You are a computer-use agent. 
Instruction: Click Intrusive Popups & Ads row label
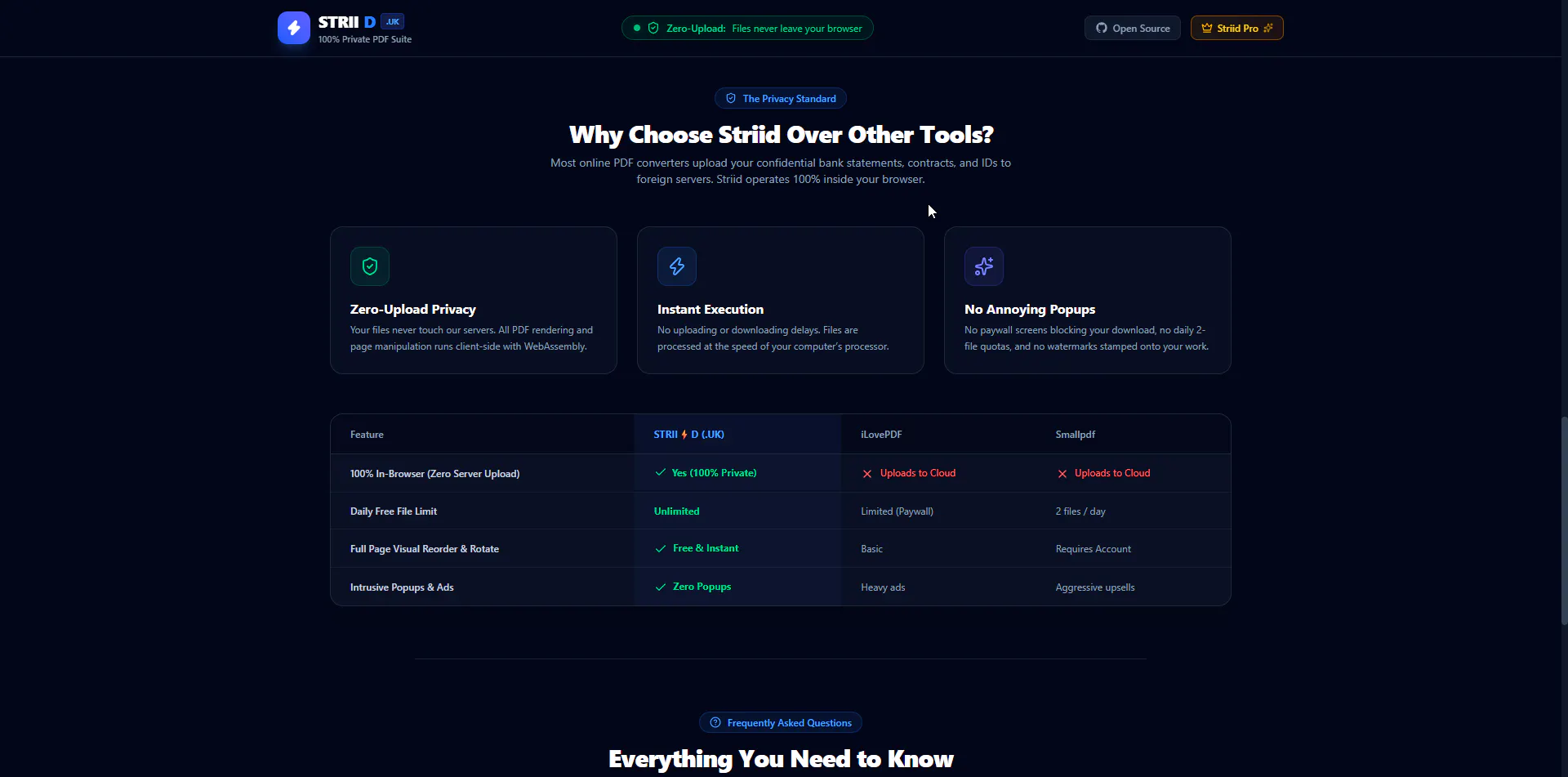402,587
